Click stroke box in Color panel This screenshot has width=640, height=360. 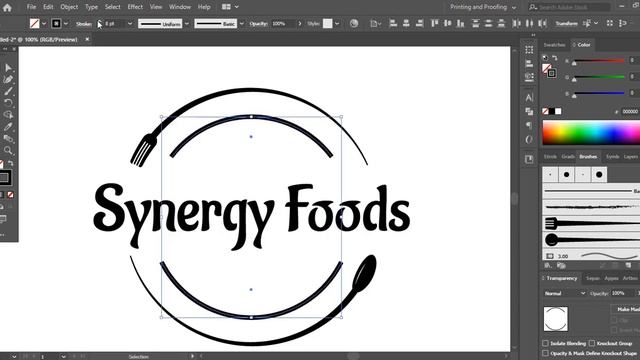click(551, 73)
